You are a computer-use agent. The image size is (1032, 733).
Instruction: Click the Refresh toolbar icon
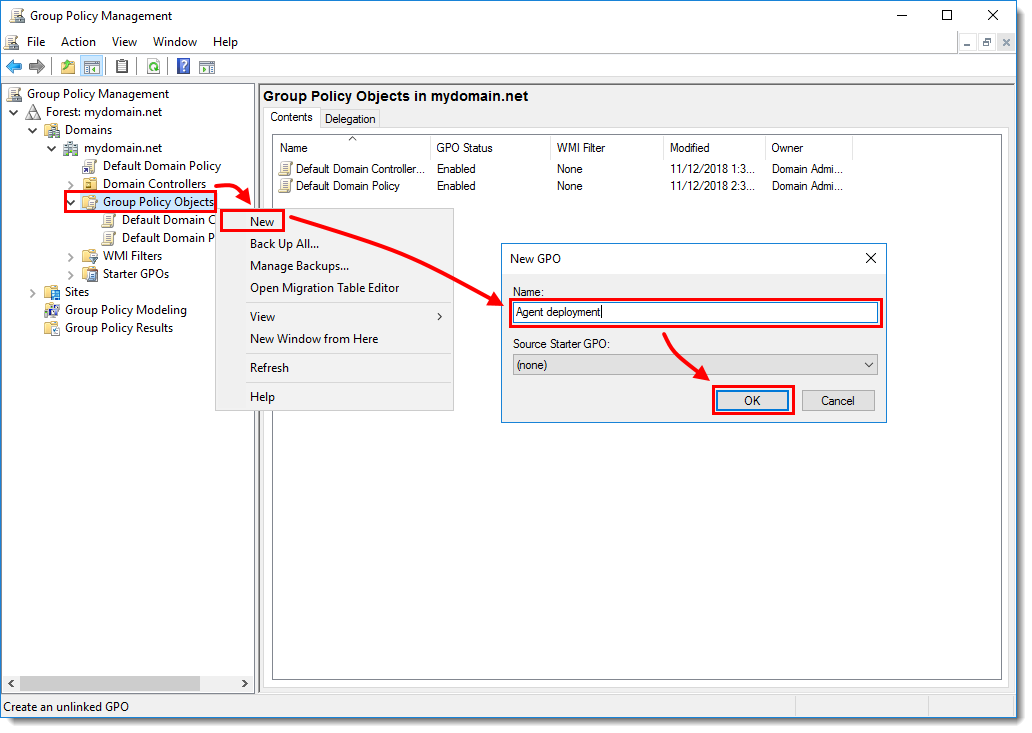tap(153, 67)
